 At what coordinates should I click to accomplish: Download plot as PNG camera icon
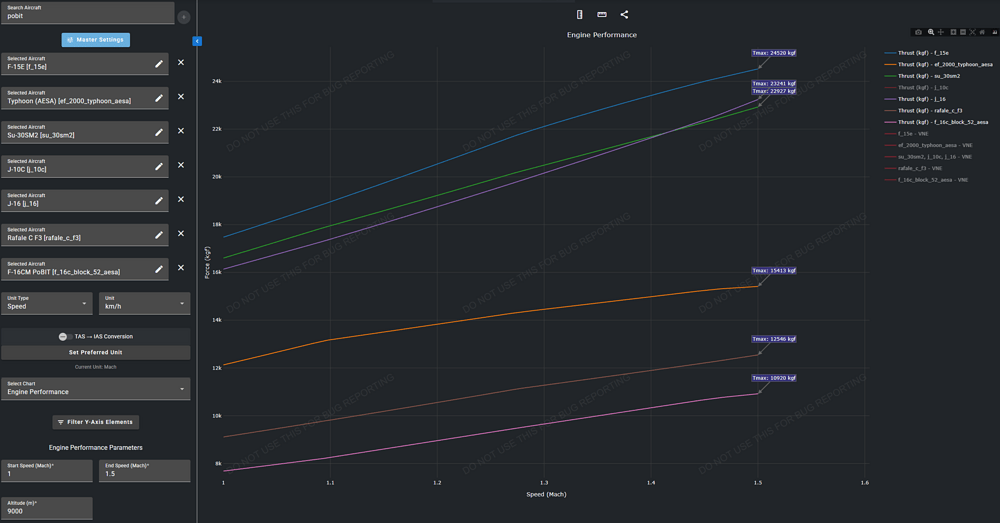[918, 32]
